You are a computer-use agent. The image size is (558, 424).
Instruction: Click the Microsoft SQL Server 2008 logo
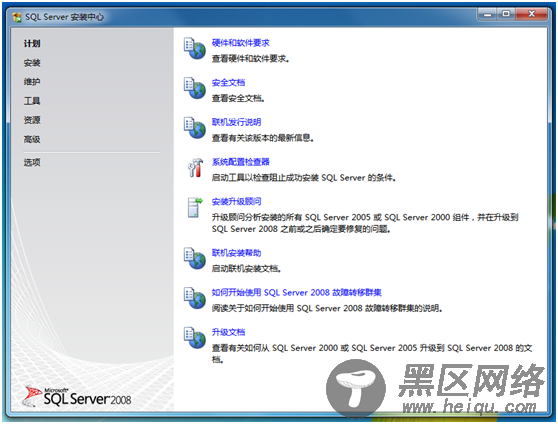click(77, 397)
